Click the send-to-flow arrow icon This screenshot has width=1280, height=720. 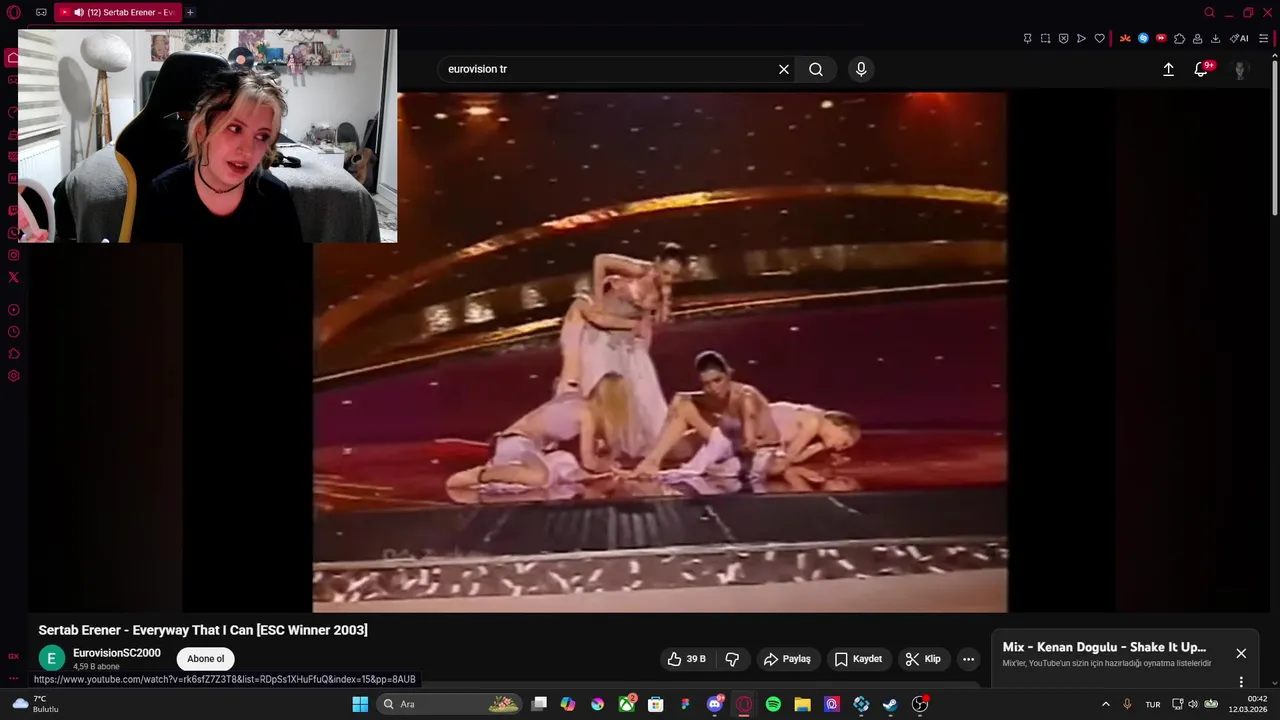[1081, 38]
